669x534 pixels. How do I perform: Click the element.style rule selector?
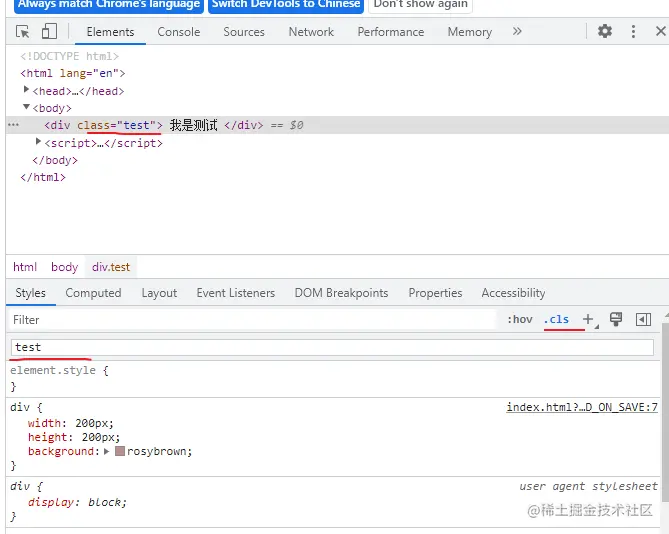(53, 370)
